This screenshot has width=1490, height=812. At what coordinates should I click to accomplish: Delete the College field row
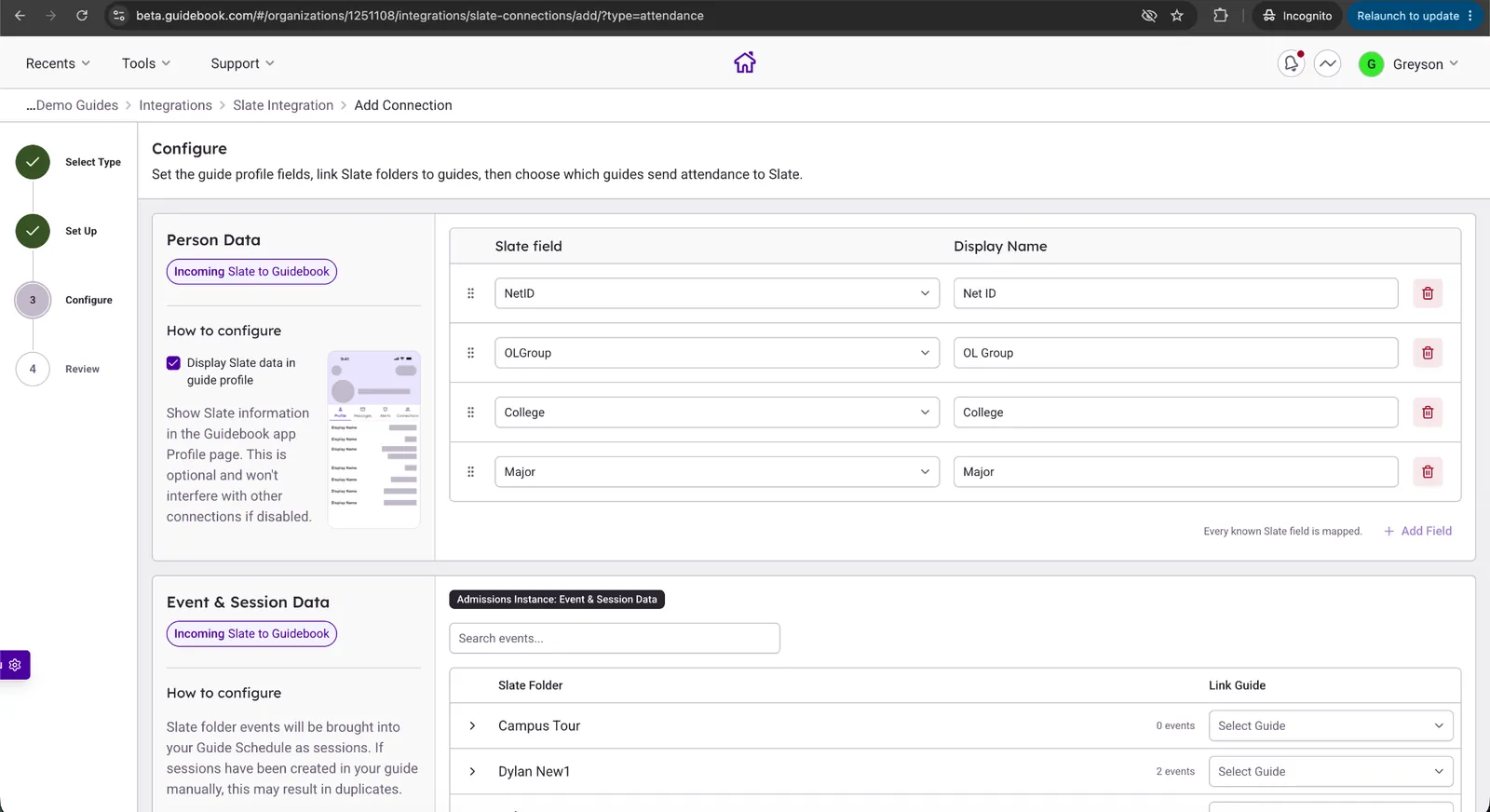point(1428,413)
